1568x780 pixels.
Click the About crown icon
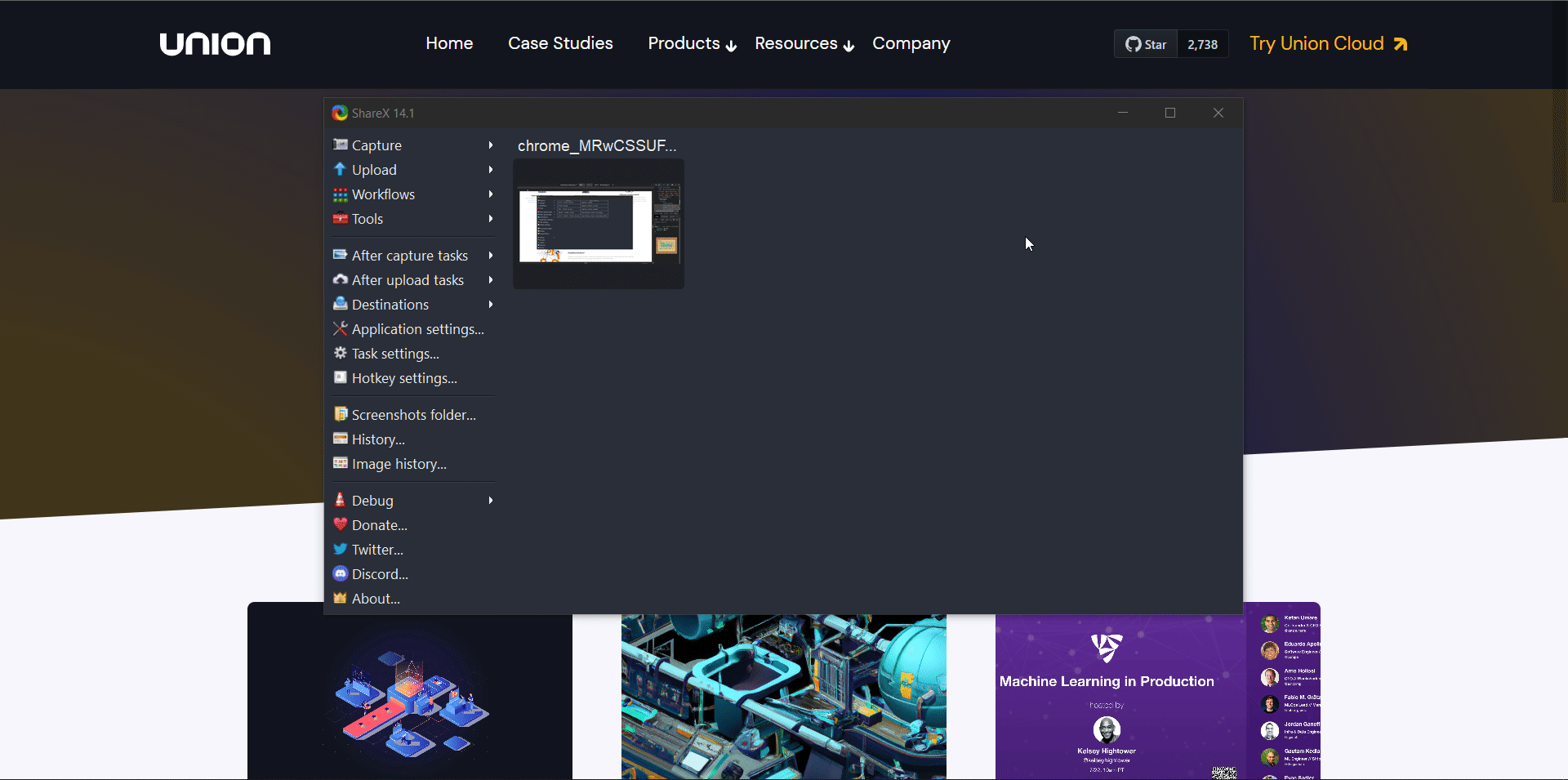point(341,598)
